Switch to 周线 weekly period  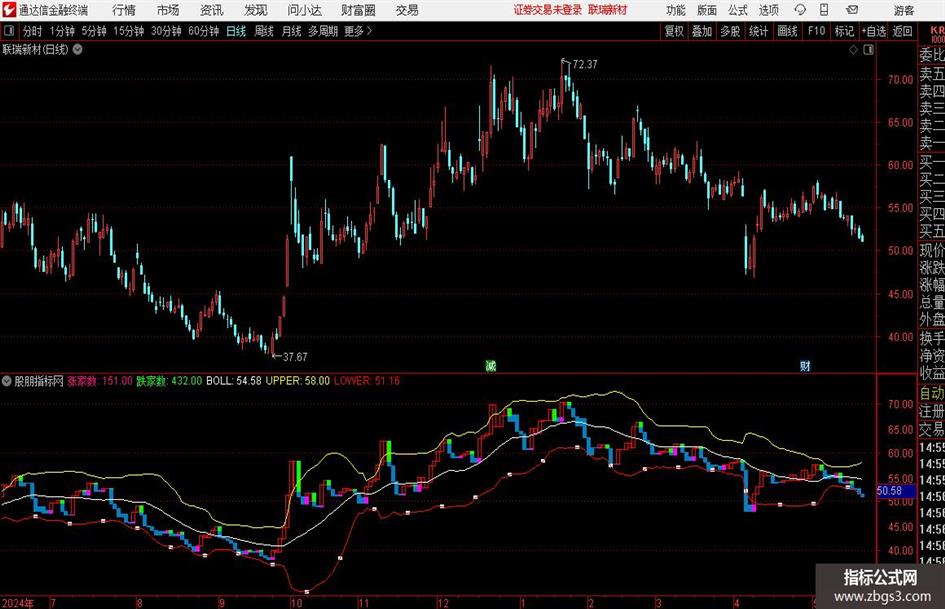coord(264,31)
